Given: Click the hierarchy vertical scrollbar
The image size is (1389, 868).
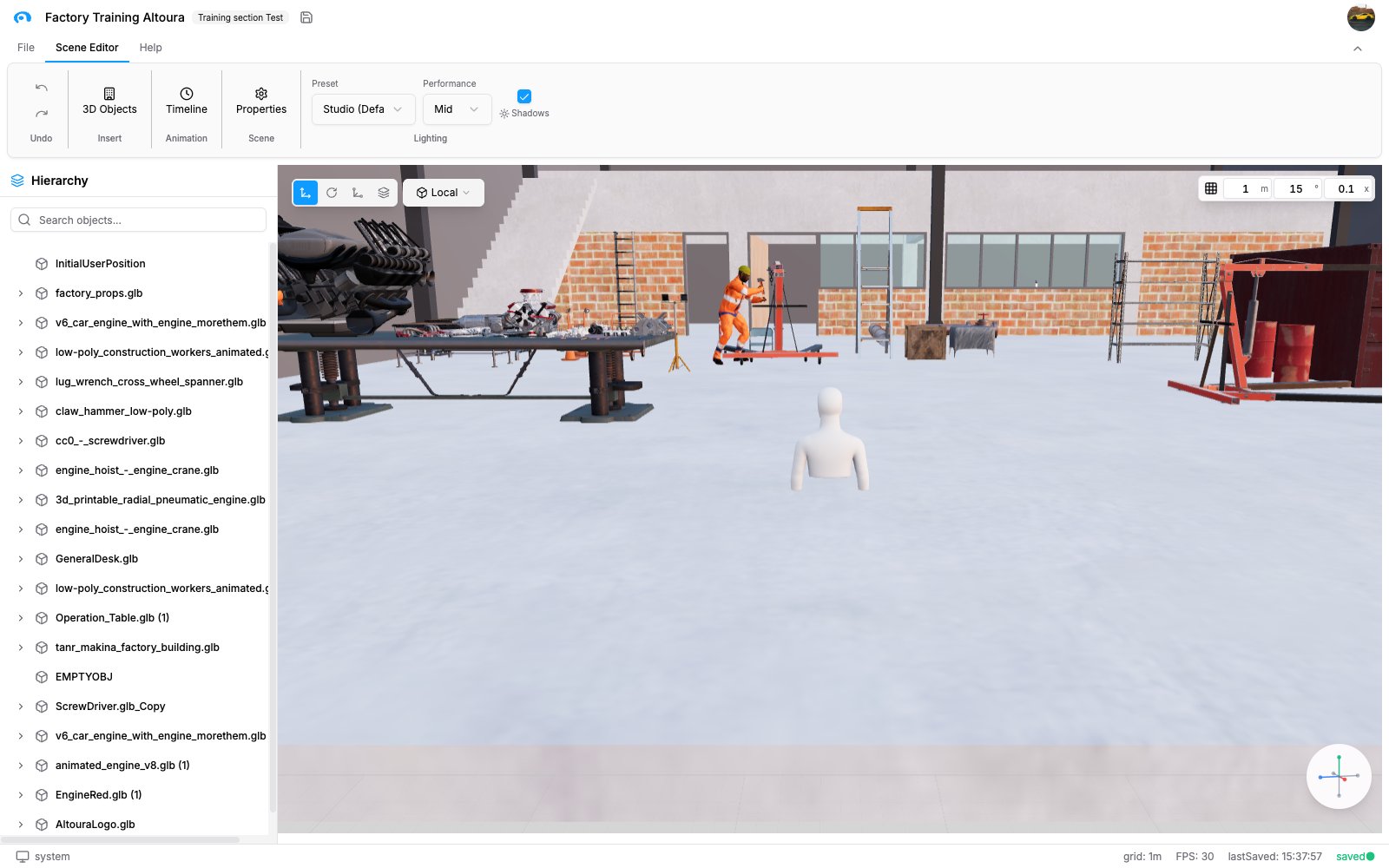Looking at the screenshot, I should [273, 528].
